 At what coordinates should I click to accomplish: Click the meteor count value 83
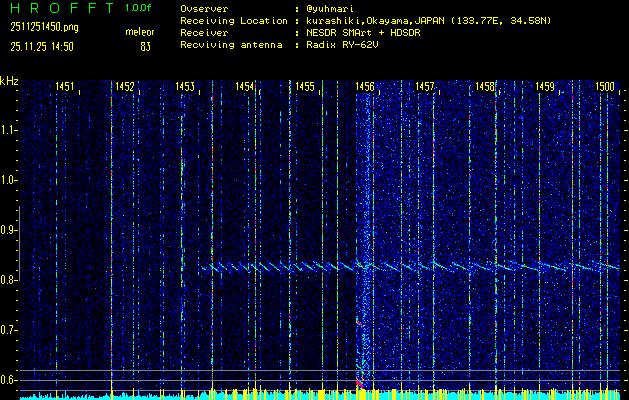coord(146,46)
